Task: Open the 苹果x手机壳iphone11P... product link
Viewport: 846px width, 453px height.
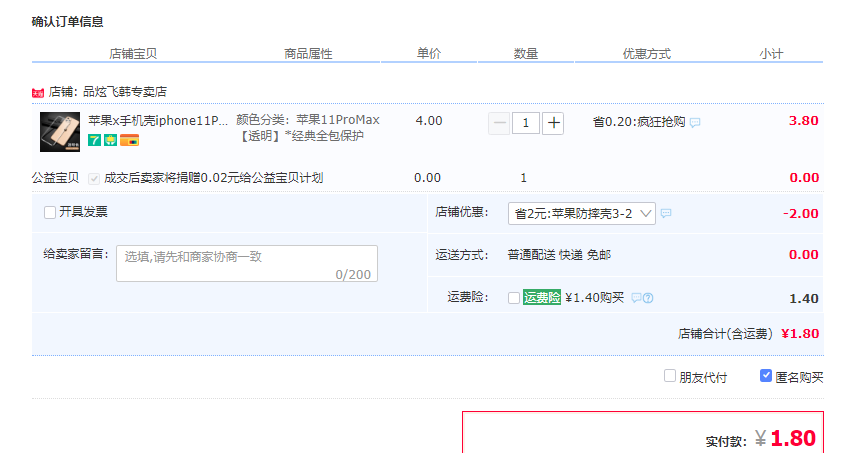Action: (x=158, y=120)
